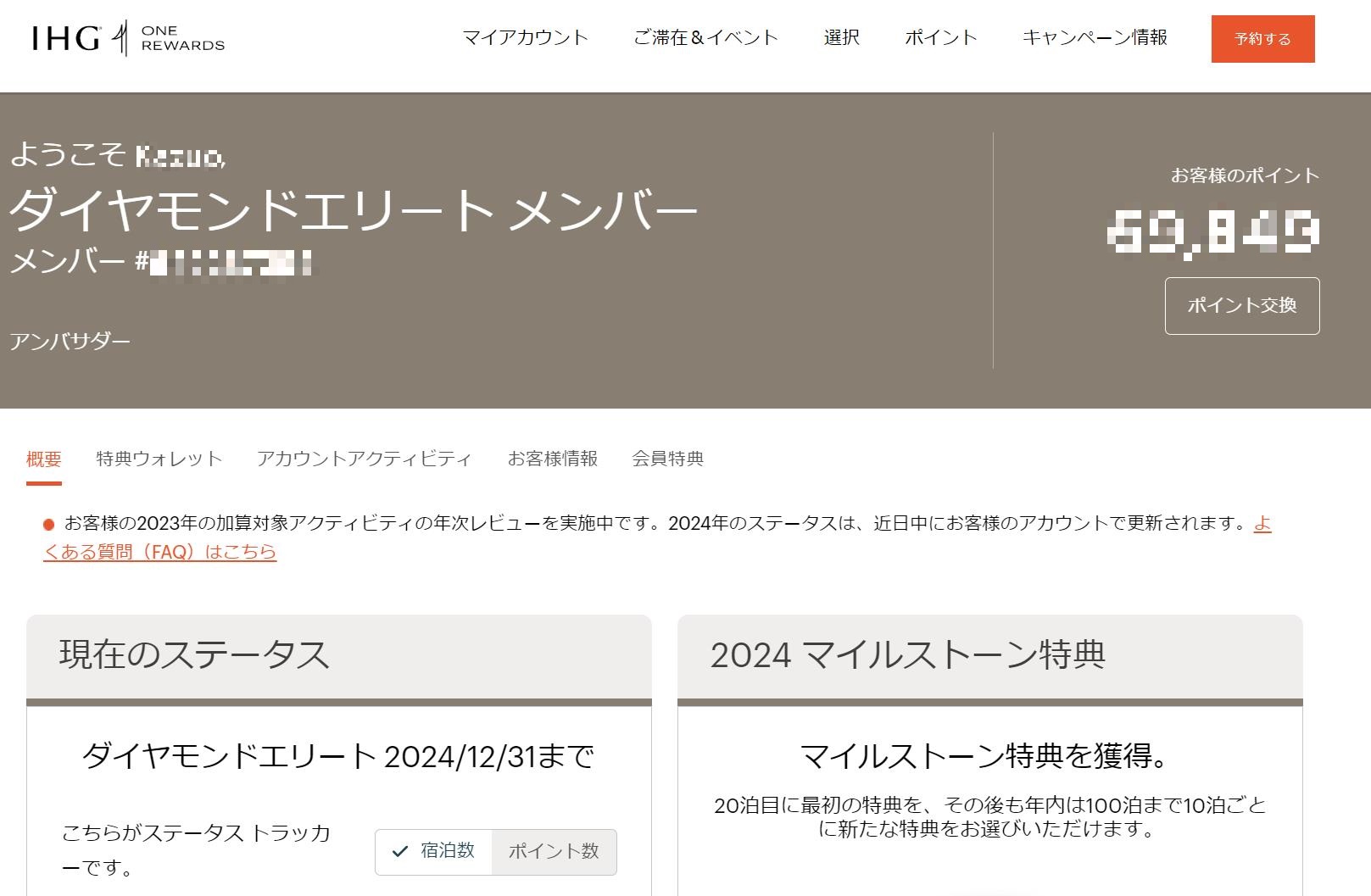Screen dimensions: 1371x896
Task: Select the 宿泊数 tracker toggle
Action: pyautogui.click(x=434, y=851)
